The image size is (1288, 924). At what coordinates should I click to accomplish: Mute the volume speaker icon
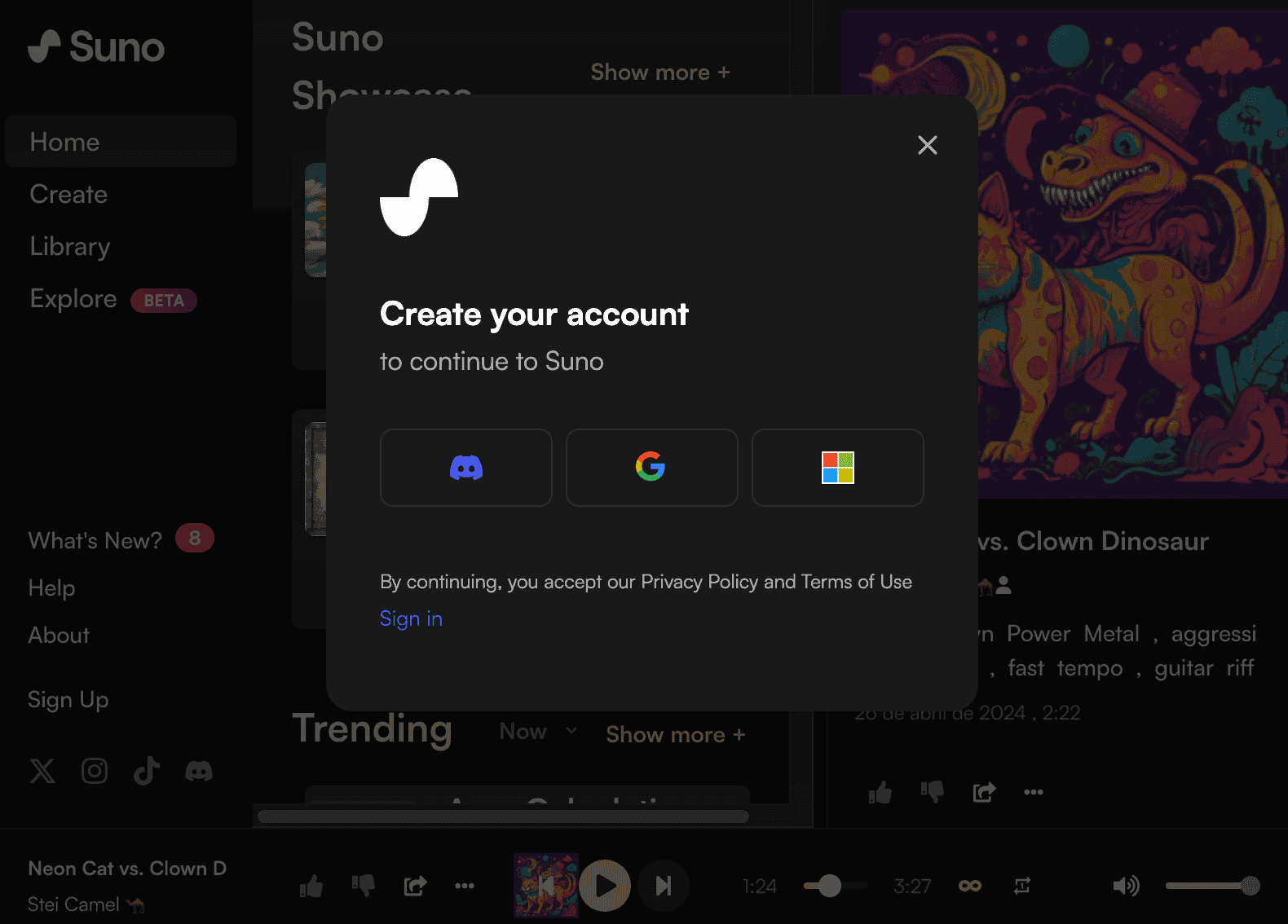(x=1127, y=886)
